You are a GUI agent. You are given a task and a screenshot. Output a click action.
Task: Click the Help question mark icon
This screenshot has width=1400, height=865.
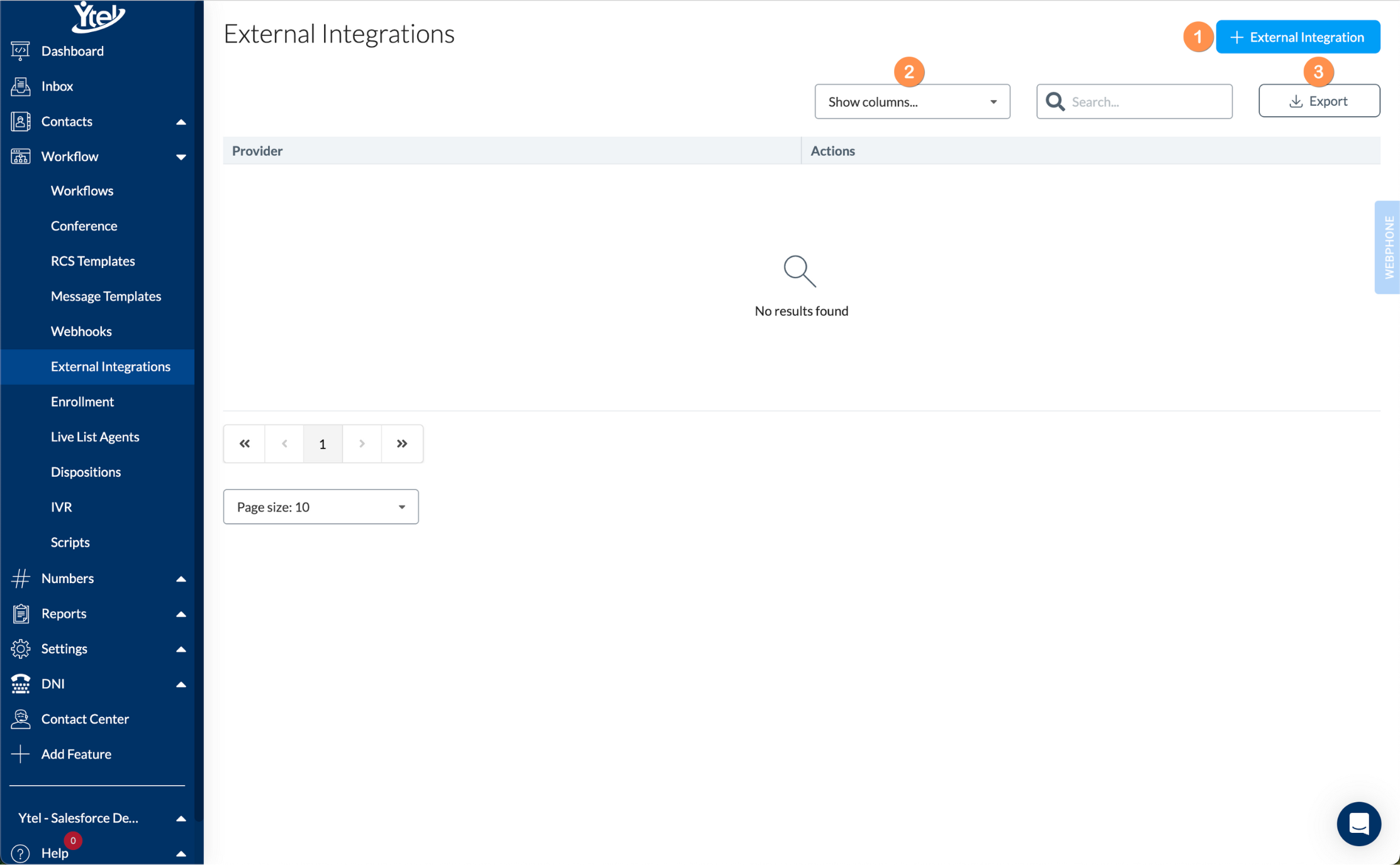click(x=20, y=853)
